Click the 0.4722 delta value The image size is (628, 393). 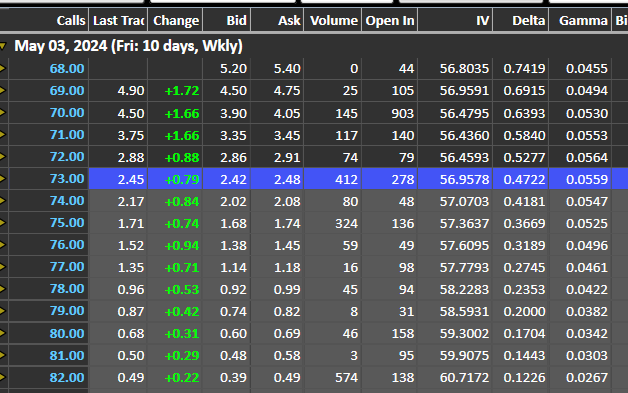[x=524, y=179]
